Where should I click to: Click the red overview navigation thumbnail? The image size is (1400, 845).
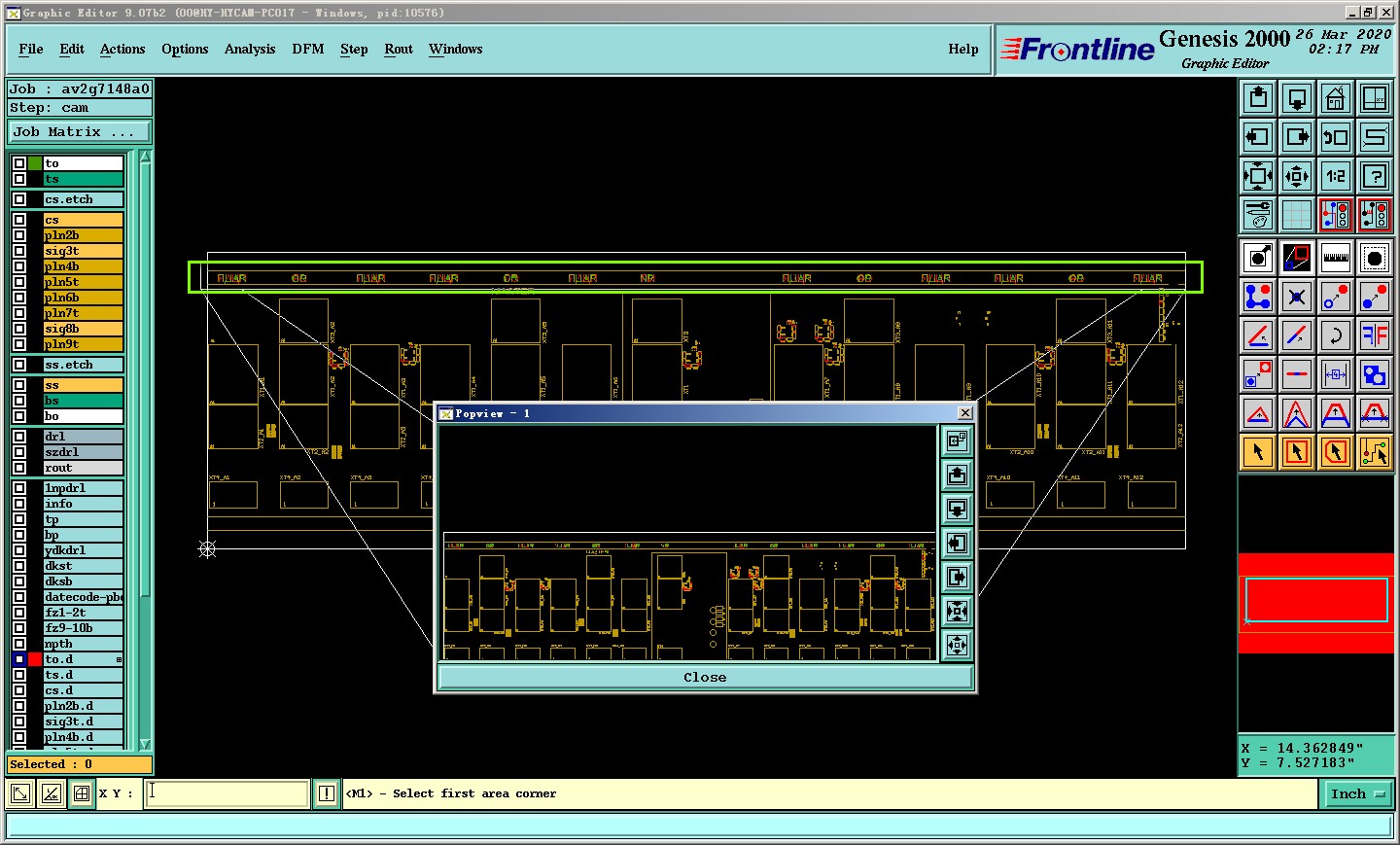(x=1316, y=603)
